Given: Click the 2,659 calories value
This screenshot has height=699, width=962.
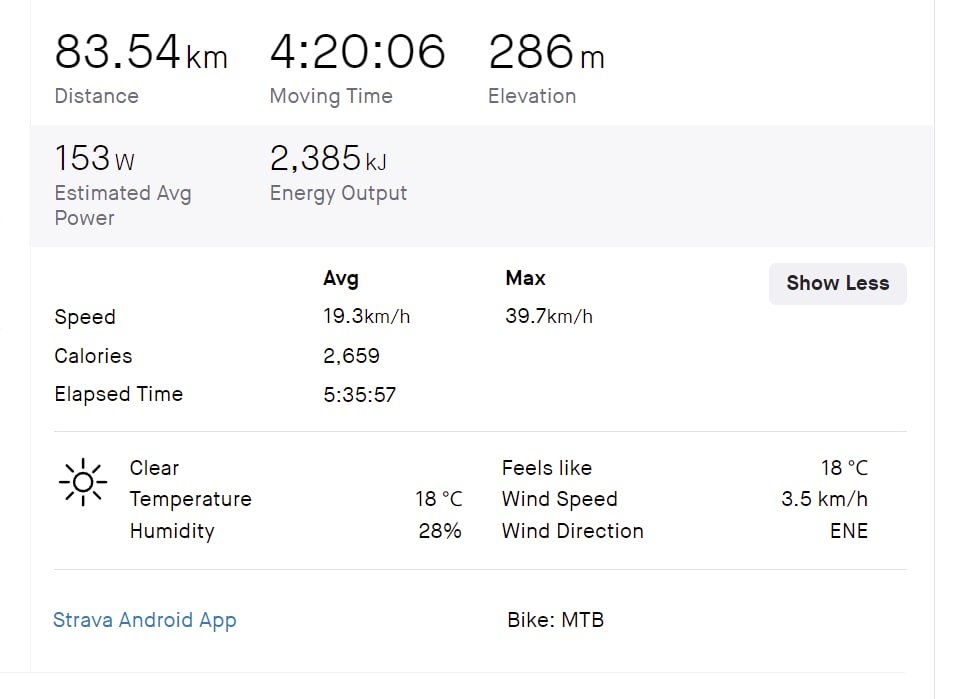Looking at the screenshot, I should (x=351, y=356).
